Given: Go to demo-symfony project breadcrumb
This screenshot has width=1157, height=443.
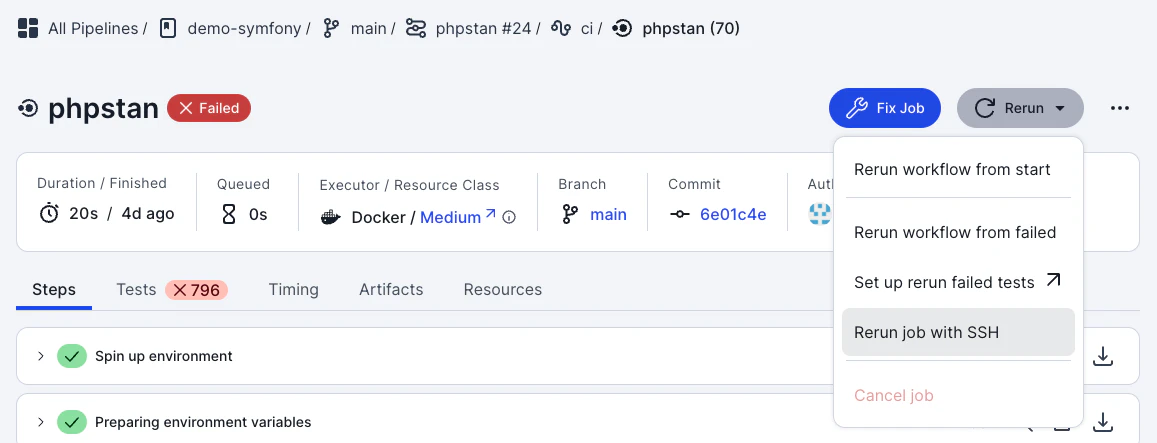Looking at the screenshot, I should coord(244,29).
